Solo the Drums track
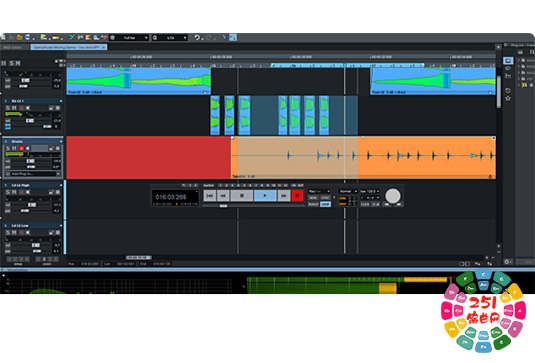 [8, 148]
